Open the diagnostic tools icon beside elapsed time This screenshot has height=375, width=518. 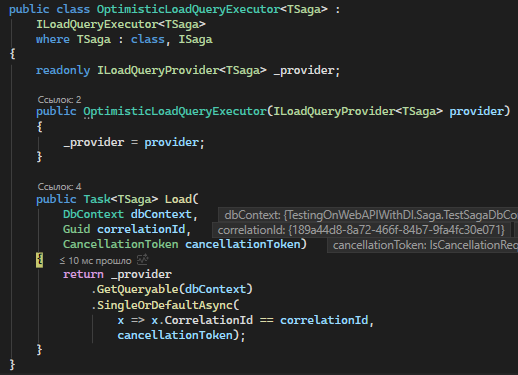point(143,260)
